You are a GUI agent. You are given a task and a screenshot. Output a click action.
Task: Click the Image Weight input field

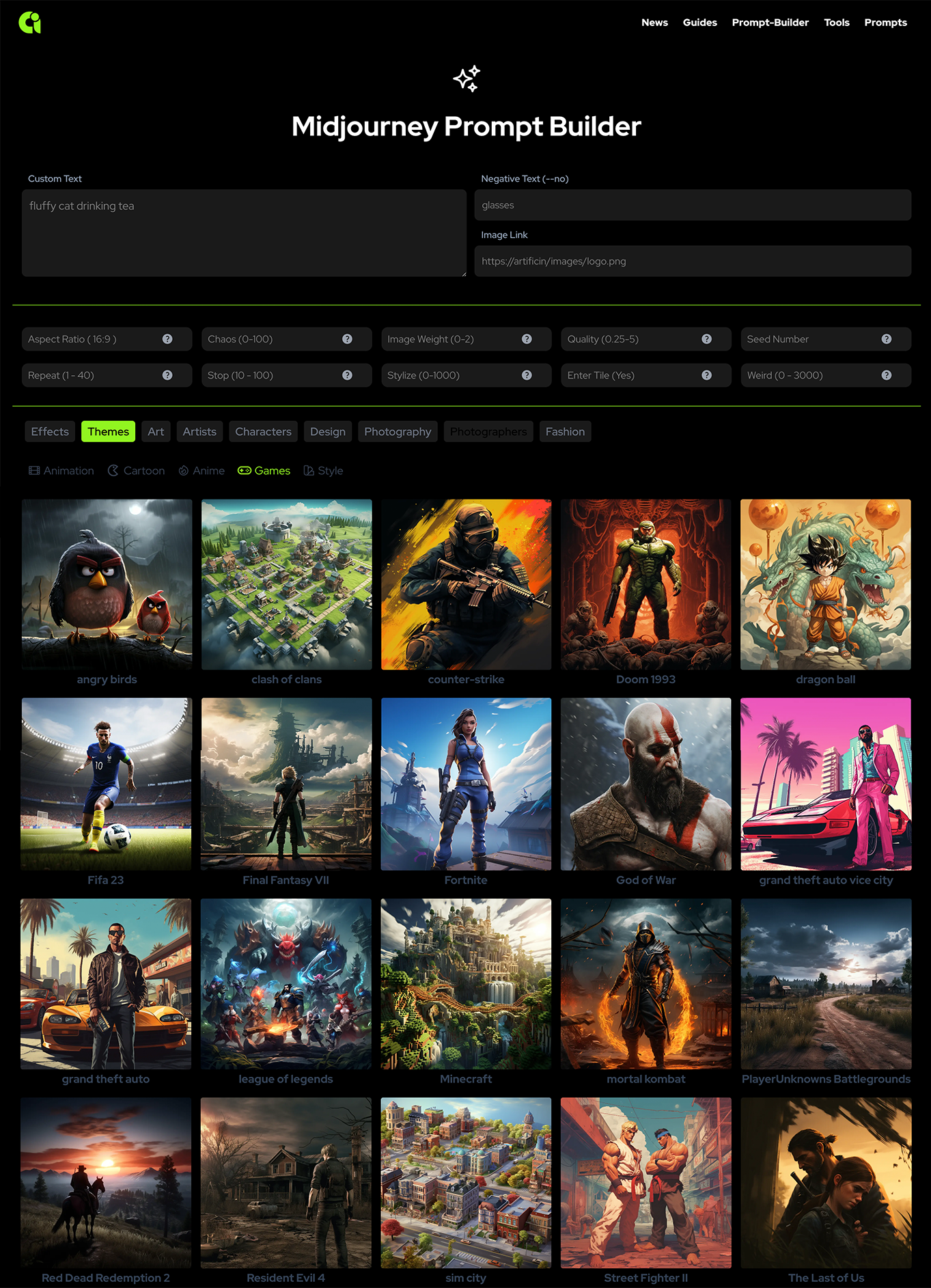click(466, 339)
